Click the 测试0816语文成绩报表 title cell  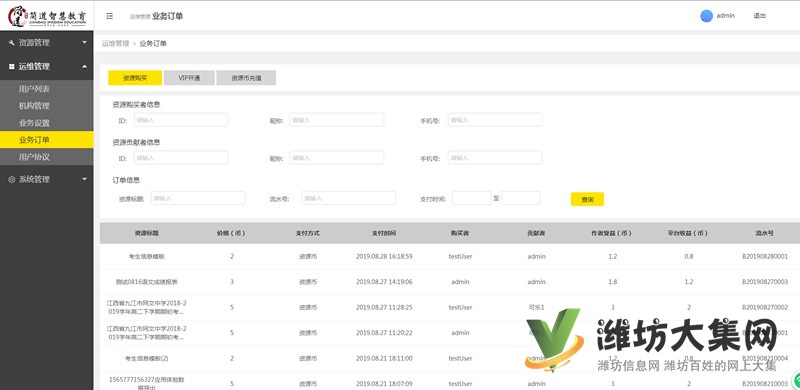click(x=146, y=282)
